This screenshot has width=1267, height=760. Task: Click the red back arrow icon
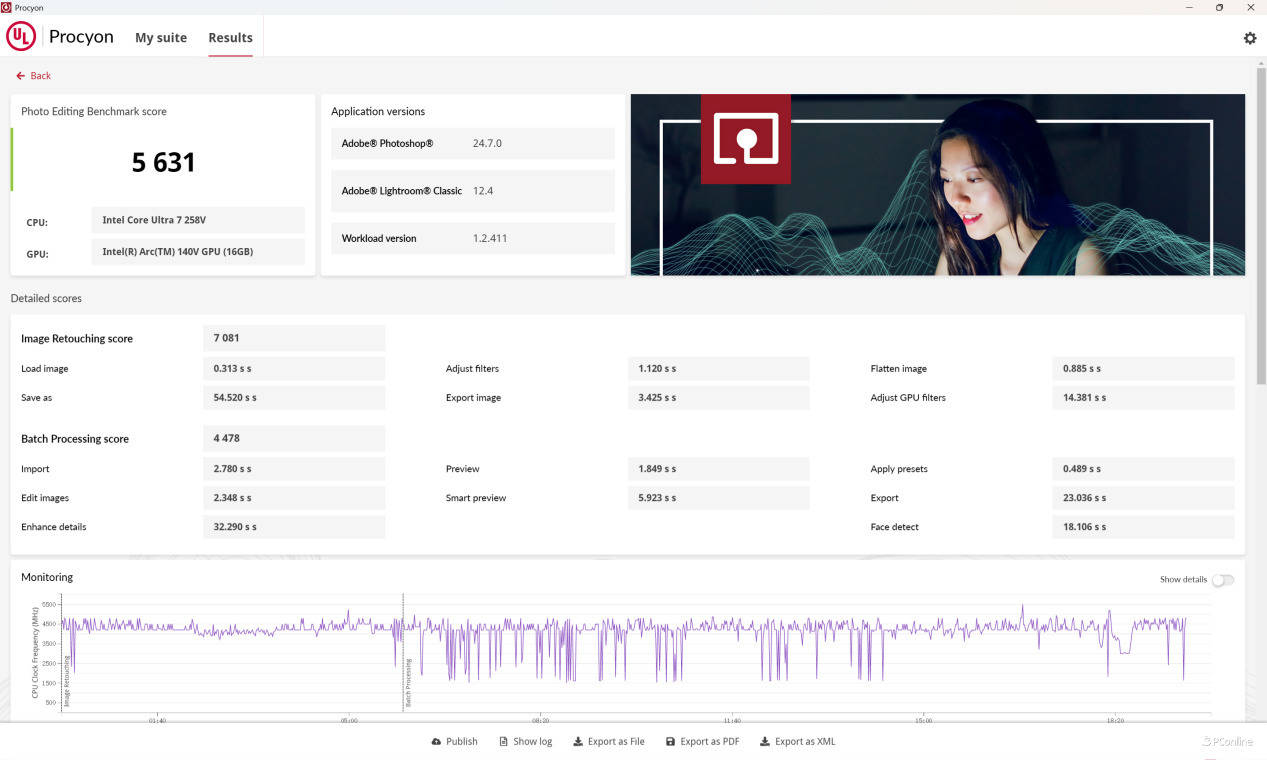click(20, 76)
